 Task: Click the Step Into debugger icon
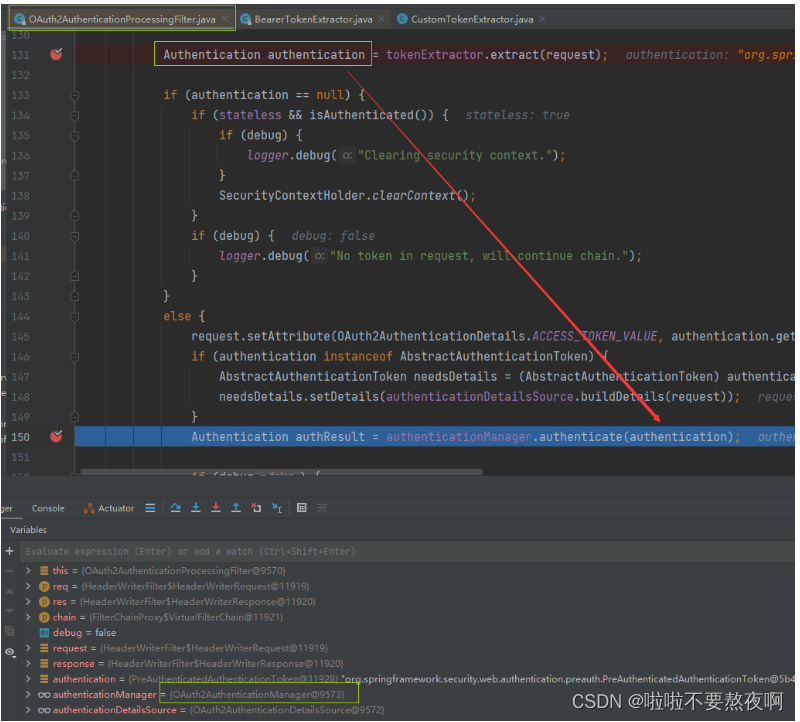(196, 508)
